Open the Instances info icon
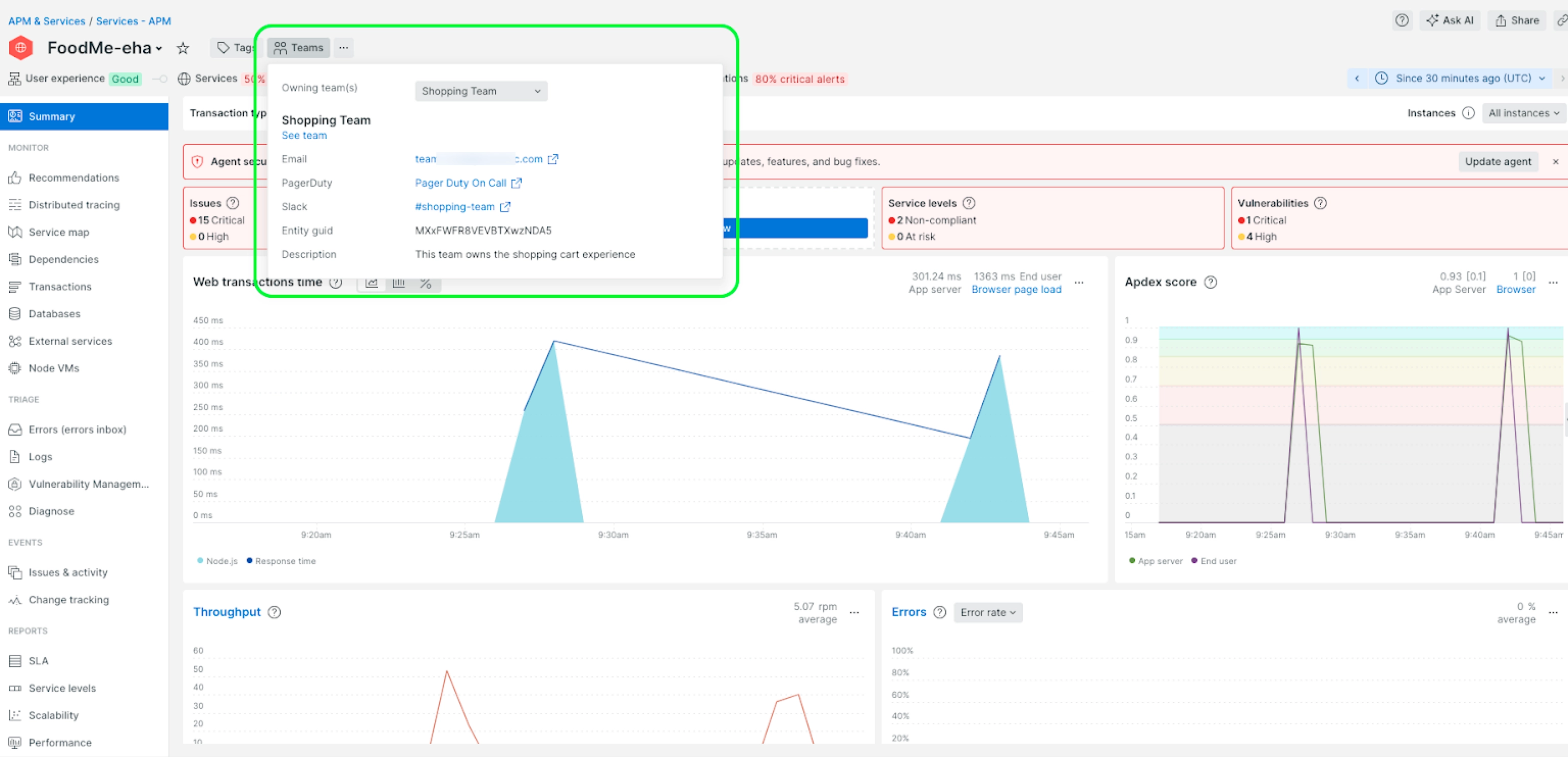This screenshot has height=757, width=1568. click(1468, 113)
